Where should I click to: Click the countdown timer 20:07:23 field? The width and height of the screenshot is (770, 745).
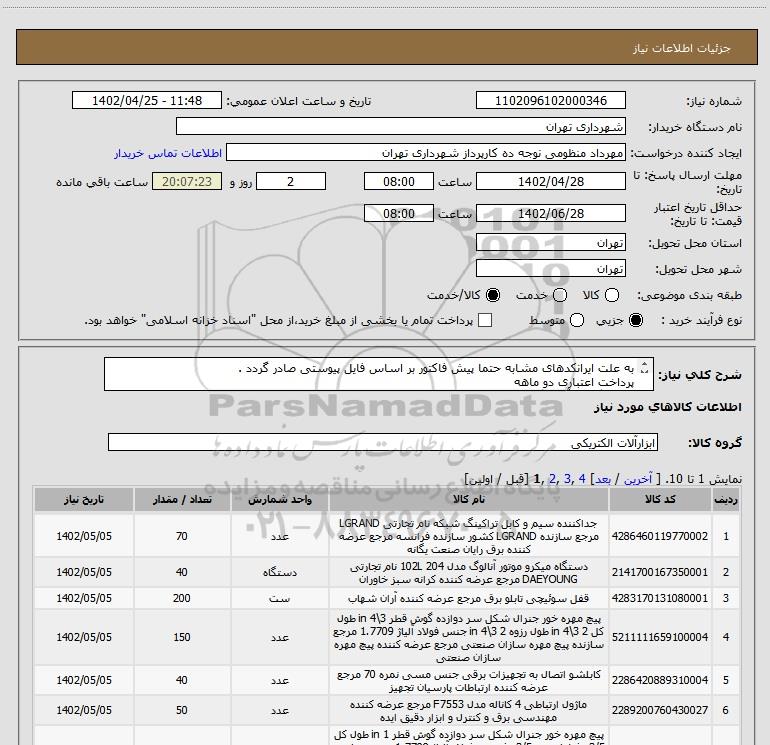tap(187, 181)
